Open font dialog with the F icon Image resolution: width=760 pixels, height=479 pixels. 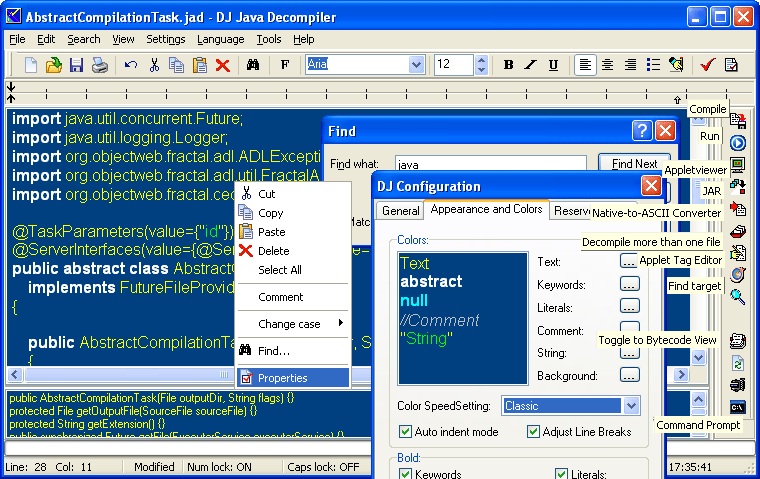pyautogui.click(x=285, y=64)
